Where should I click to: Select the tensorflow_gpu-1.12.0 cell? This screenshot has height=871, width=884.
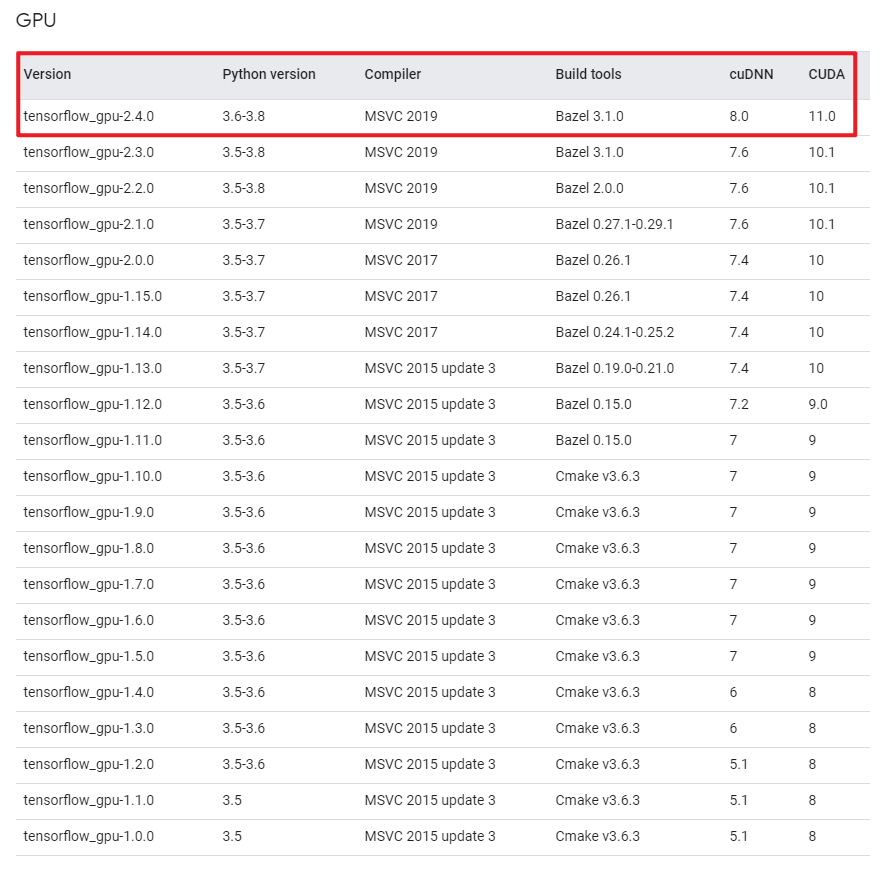click(x=92, y=405)
